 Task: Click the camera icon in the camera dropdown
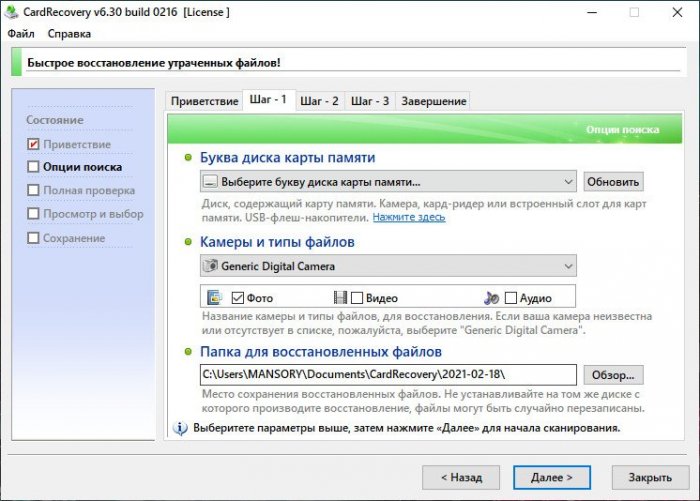click(210, 266)
